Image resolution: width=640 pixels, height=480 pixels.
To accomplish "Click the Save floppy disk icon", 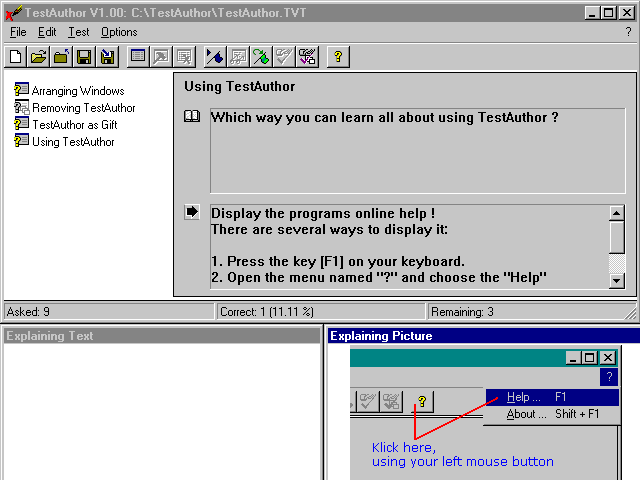I will (x=84, y=57).
